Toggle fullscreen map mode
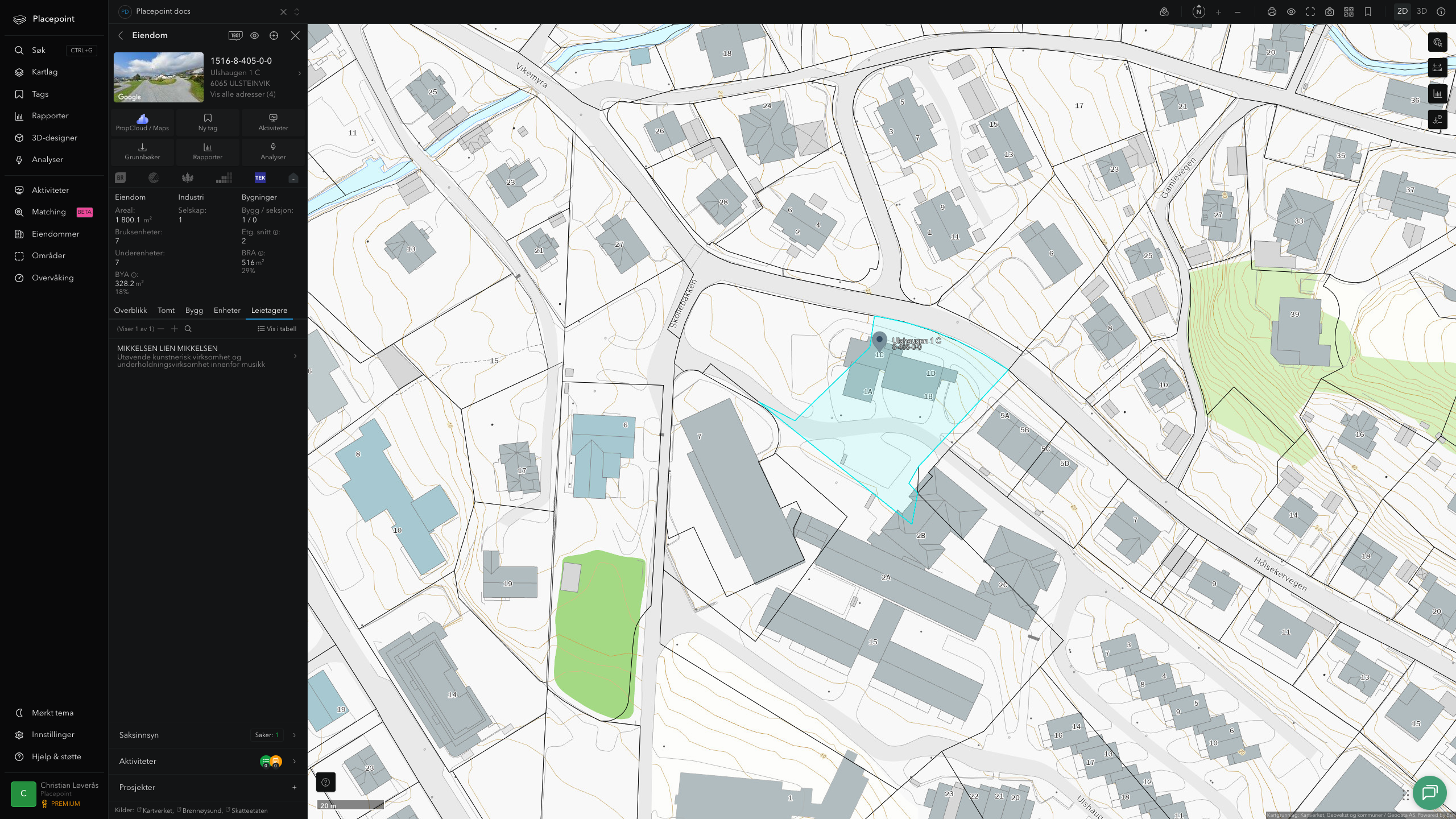This screenshot has width=1456, height=819. tap(1310, 12)
